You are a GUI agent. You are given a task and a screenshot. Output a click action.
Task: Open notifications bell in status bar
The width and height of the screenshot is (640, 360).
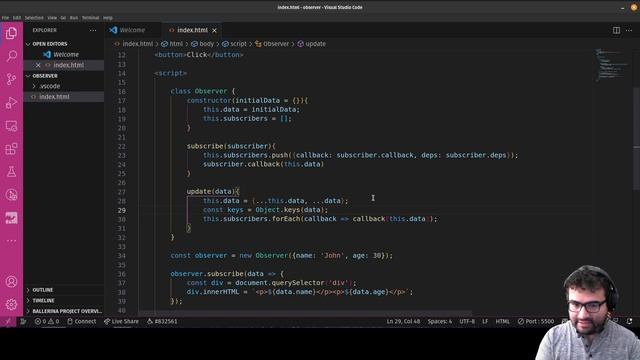[630, 322]
